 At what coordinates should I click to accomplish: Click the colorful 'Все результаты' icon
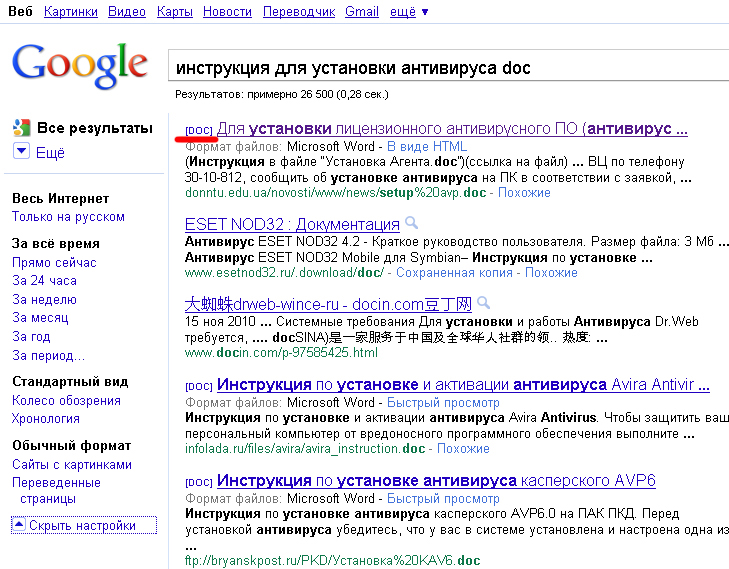click(21, 128)
